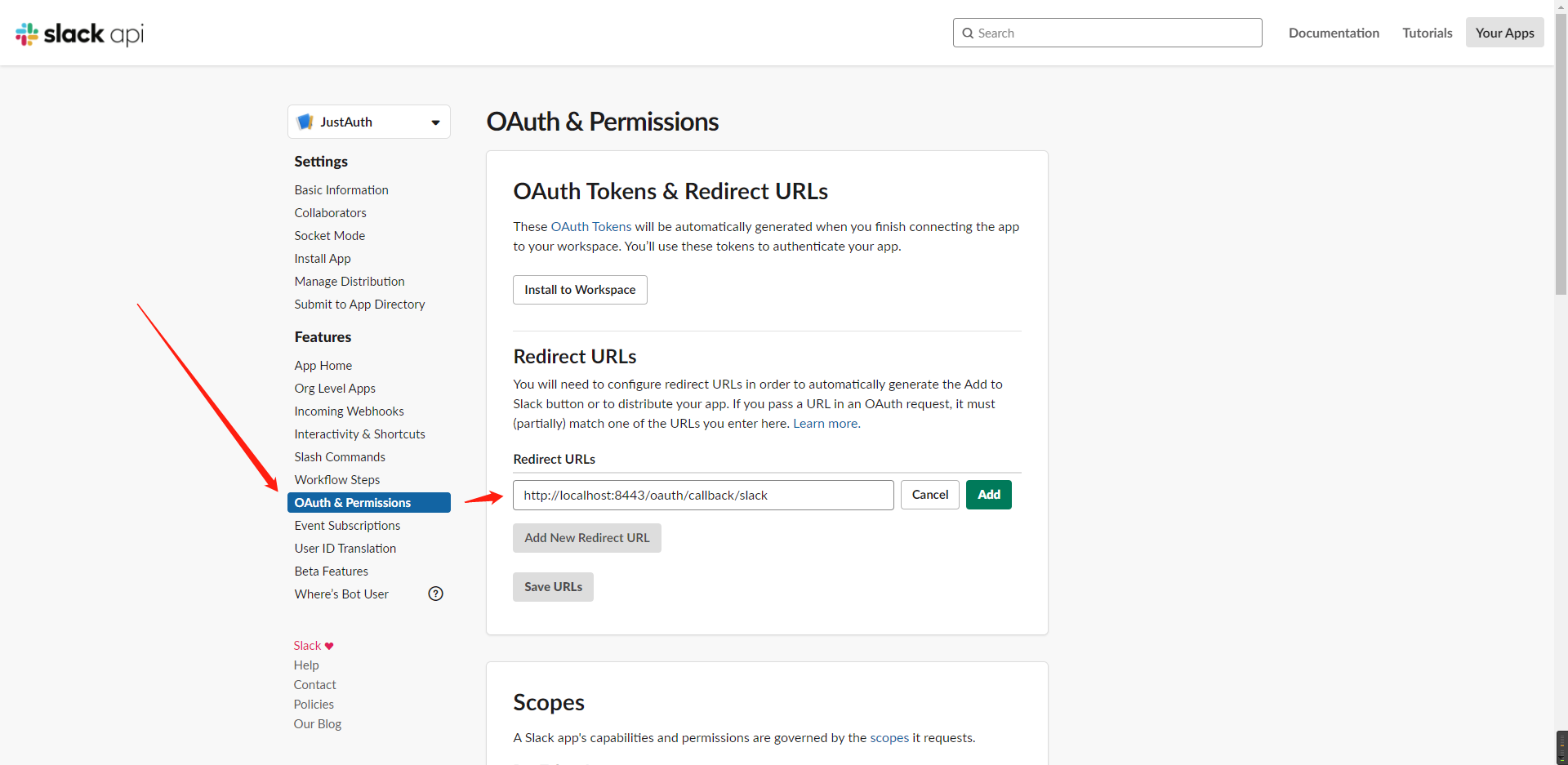Click Where's Bot User link
1568x765 pixels.
coord(341,594)
